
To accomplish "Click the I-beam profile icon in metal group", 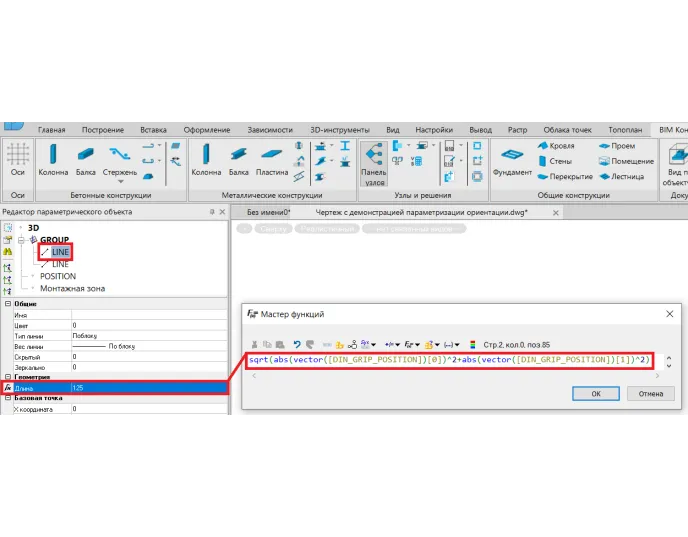I will (345, 146).
